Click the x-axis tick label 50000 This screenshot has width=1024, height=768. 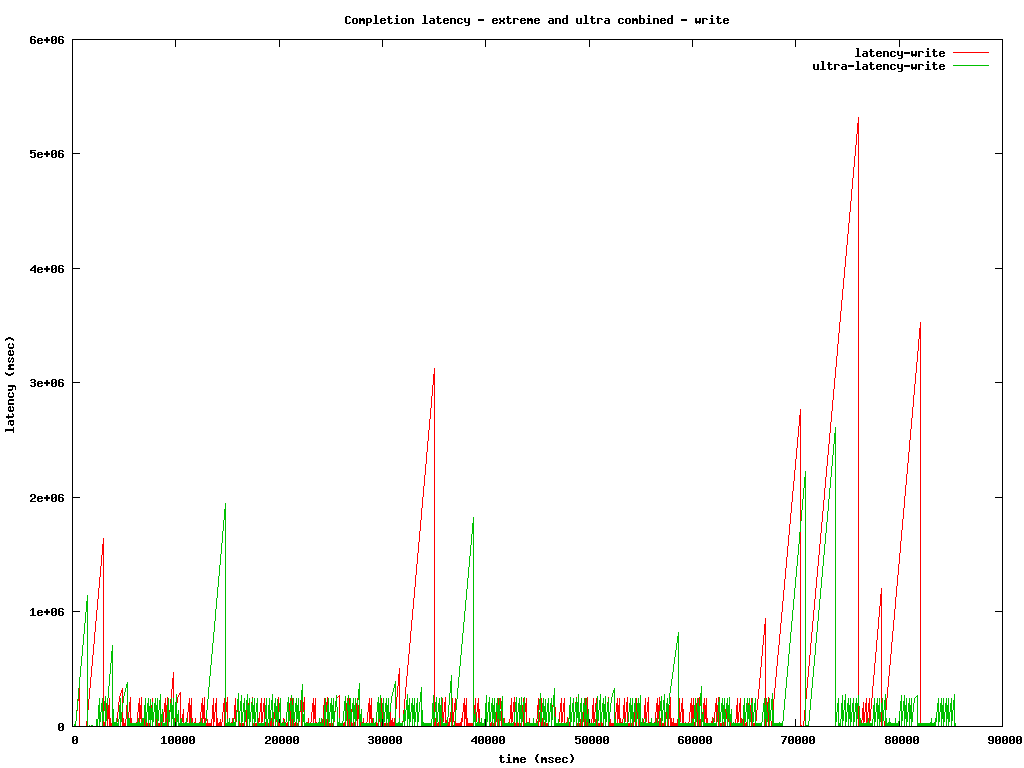pos(592,740)
